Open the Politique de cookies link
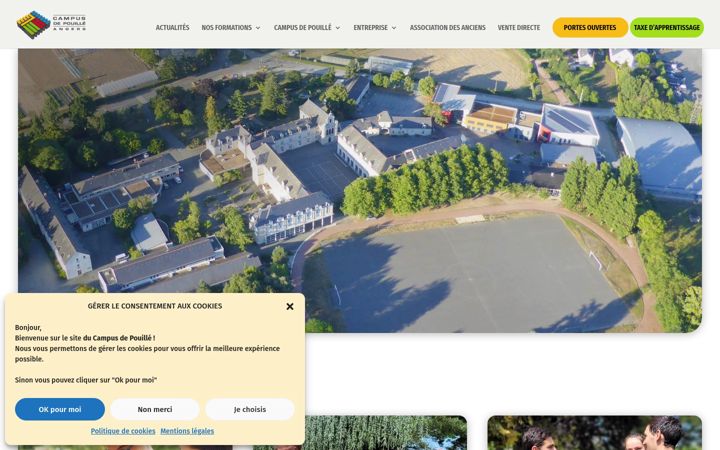720x450 pixels. [123, 431]
